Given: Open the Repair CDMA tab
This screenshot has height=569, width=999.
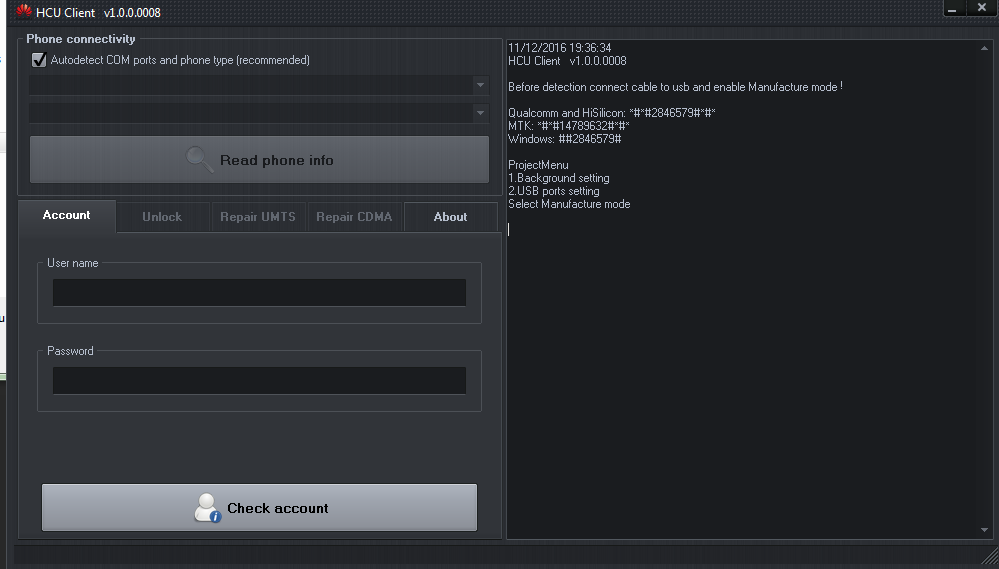Looking at the screenshot, I should [x=354, y=217].
